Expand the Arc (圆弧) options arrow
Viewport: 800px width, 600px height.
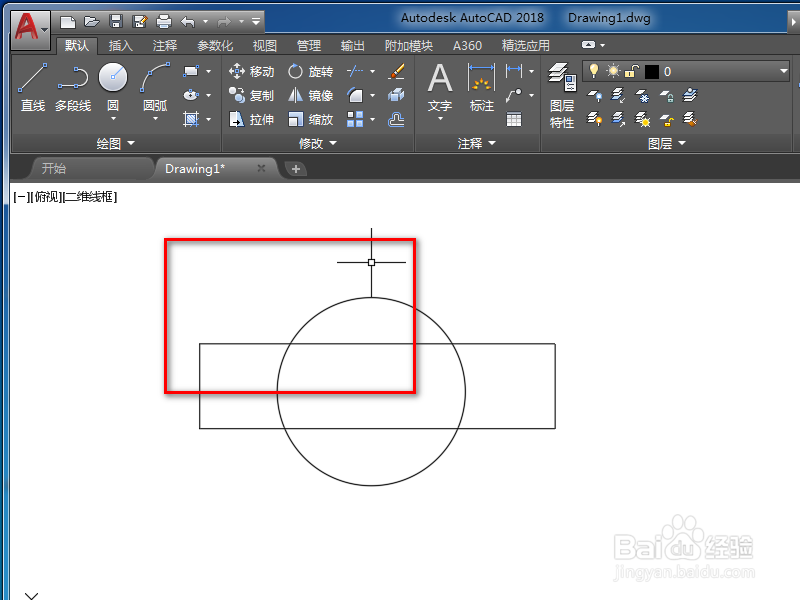pyautogui.click(x=155, y=119)
